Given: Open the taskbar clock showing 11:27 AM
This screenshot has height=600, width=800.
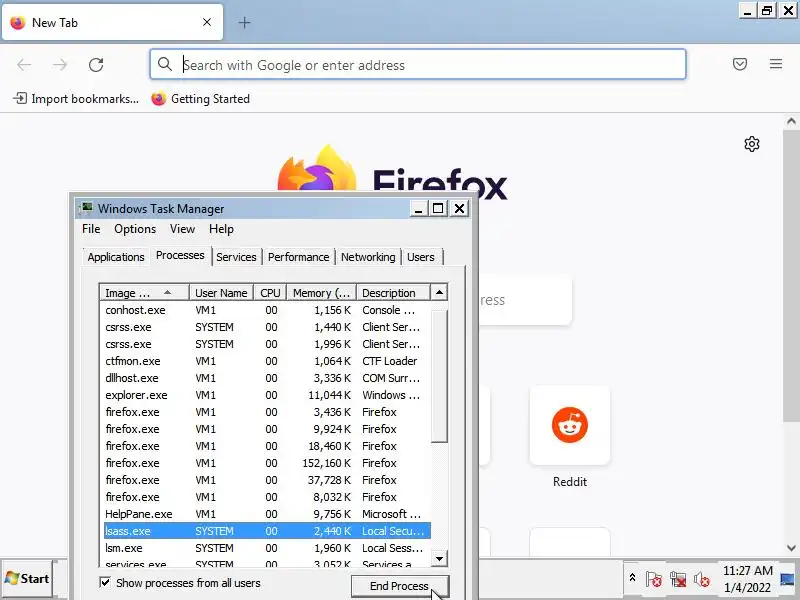Looking at the screenshot, I should coord(747,579).
